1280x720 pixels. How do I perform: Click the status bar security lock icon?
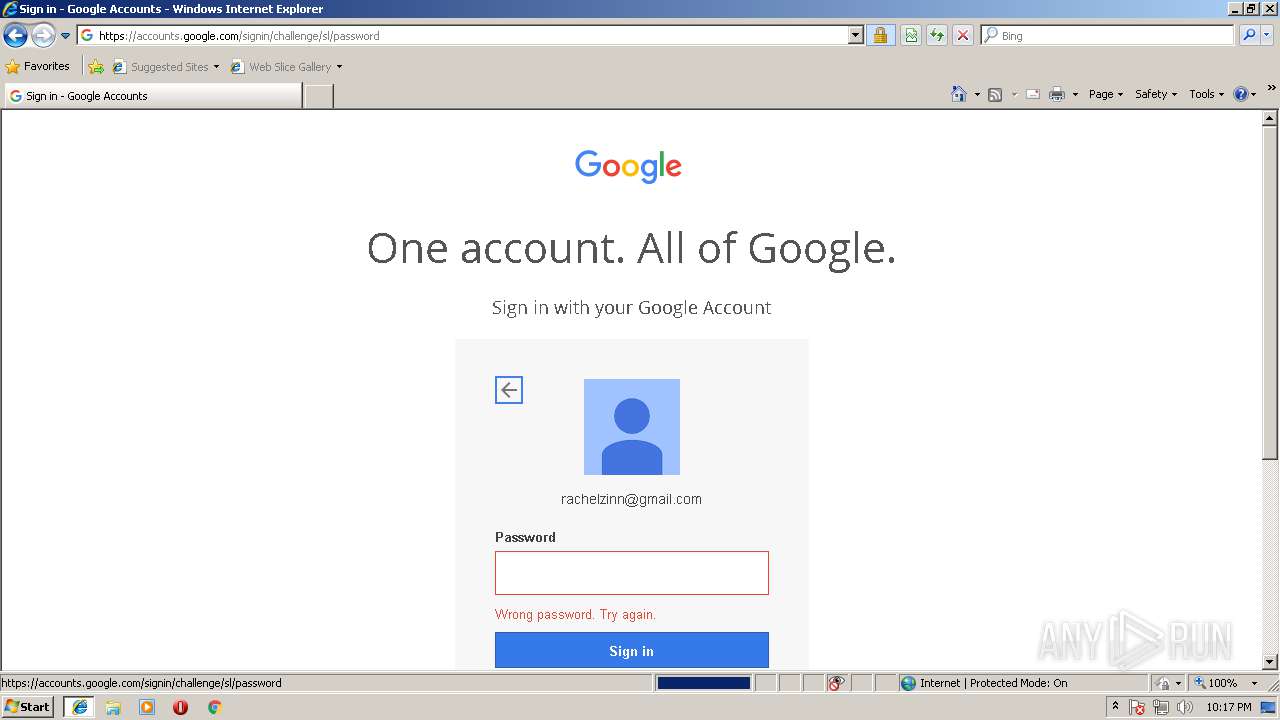pyautogui.click(x=1163, y=683)
